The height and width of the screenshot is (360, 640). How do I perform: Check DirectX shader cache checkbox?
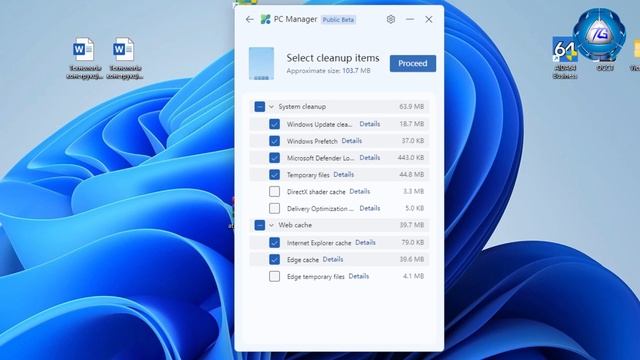tap(274, 191)
